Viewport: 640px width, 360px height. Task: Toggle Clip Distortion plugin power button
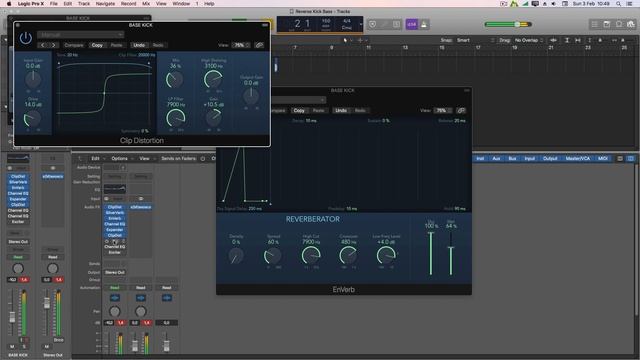pos(25,38)
